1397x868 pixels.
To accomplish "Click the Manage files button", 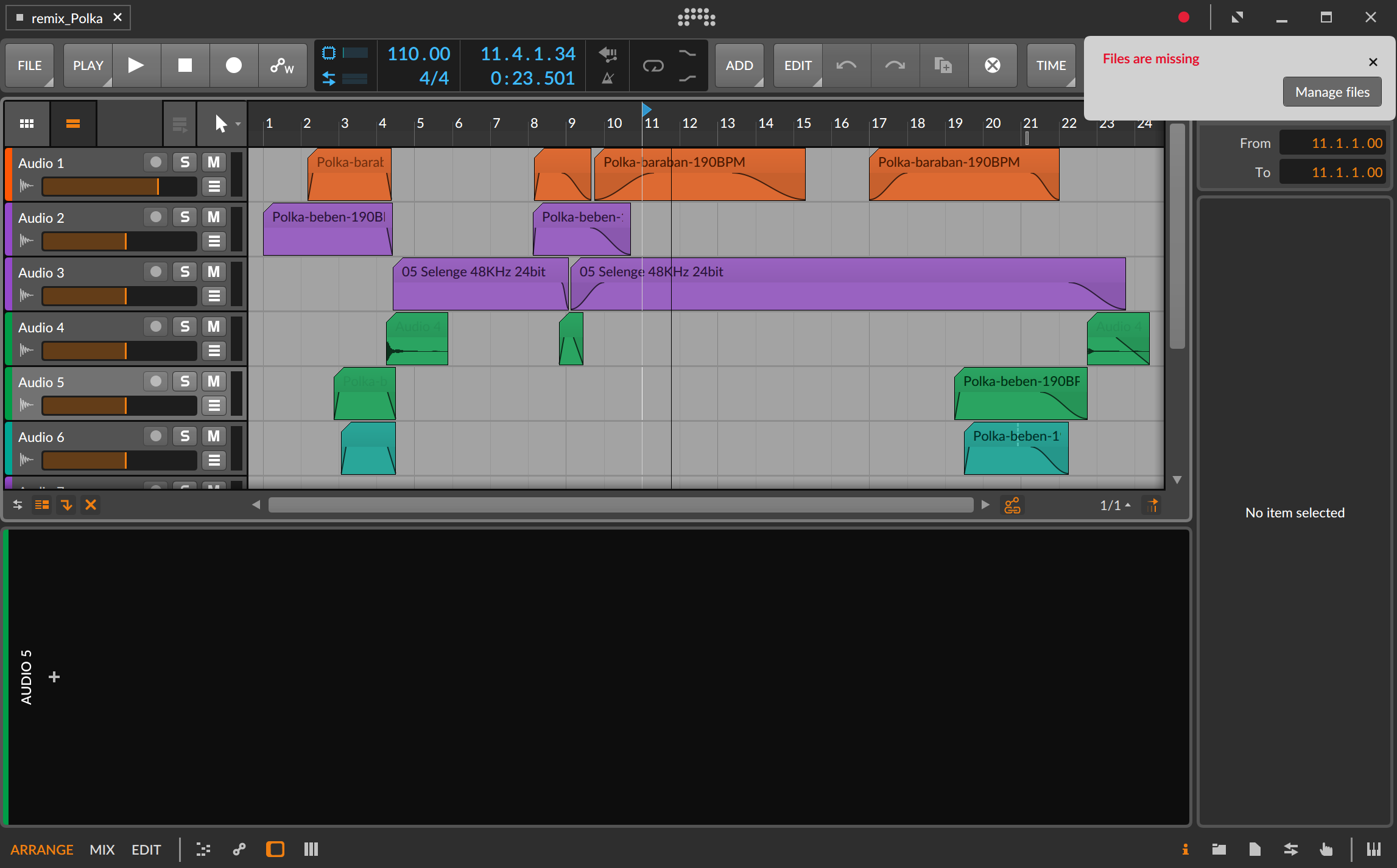I will click(1331, 92).
